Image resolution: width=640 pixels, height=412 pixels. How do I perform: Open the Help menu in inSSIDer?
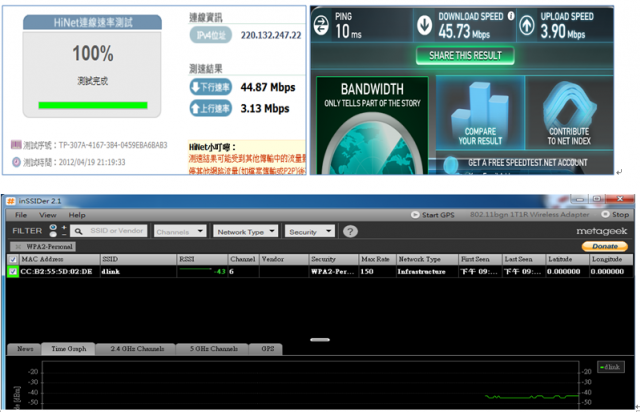[x=77, y=215]
